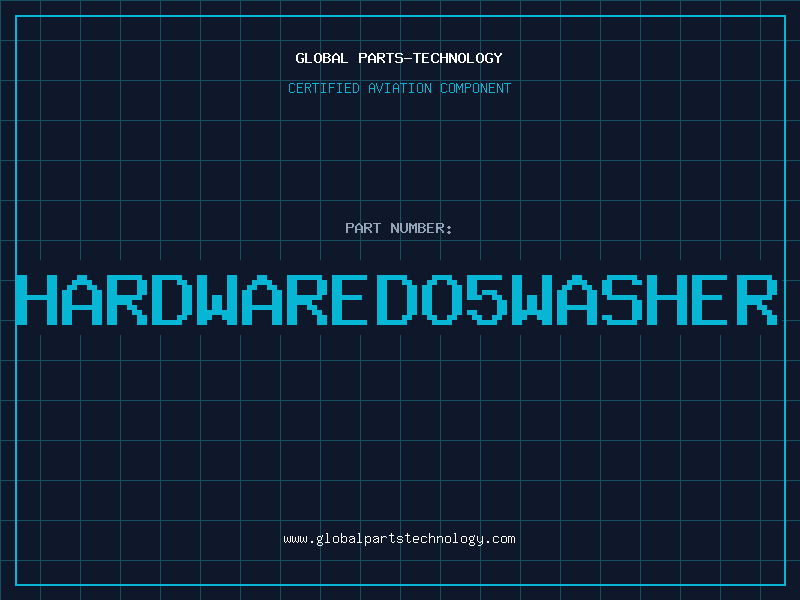Select the word CERTIFIED in the subtitle

[x=323, y=88]
